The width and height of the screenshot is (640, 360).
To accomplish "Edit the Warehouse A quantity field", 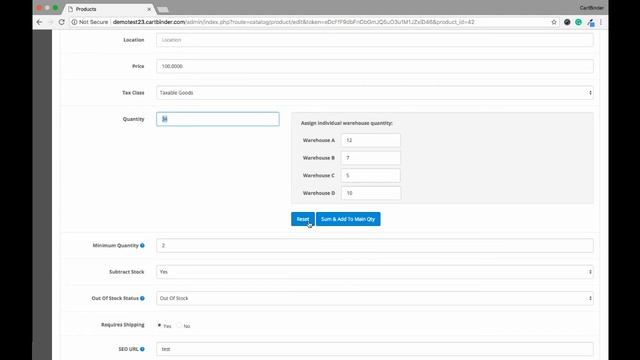I will [x=371, y=140].
